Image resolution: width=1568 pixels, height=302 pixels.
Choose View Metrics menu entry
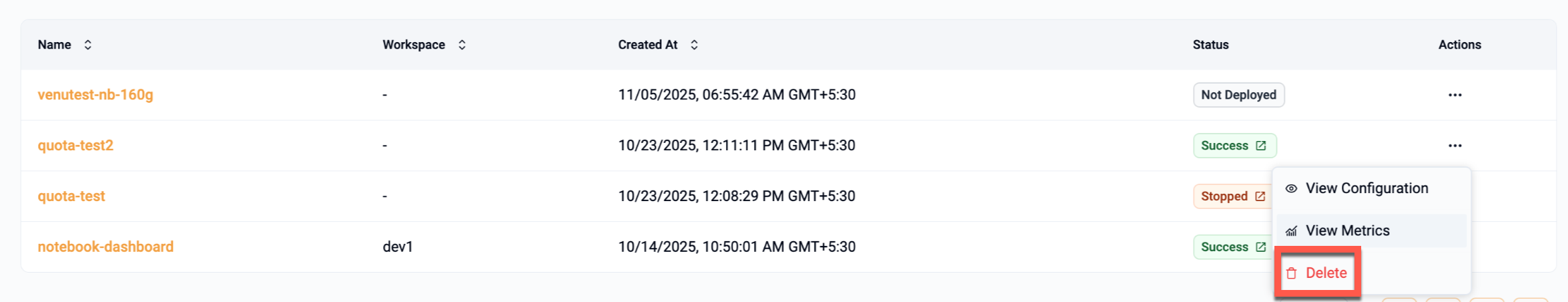(x=1347, y=231)
